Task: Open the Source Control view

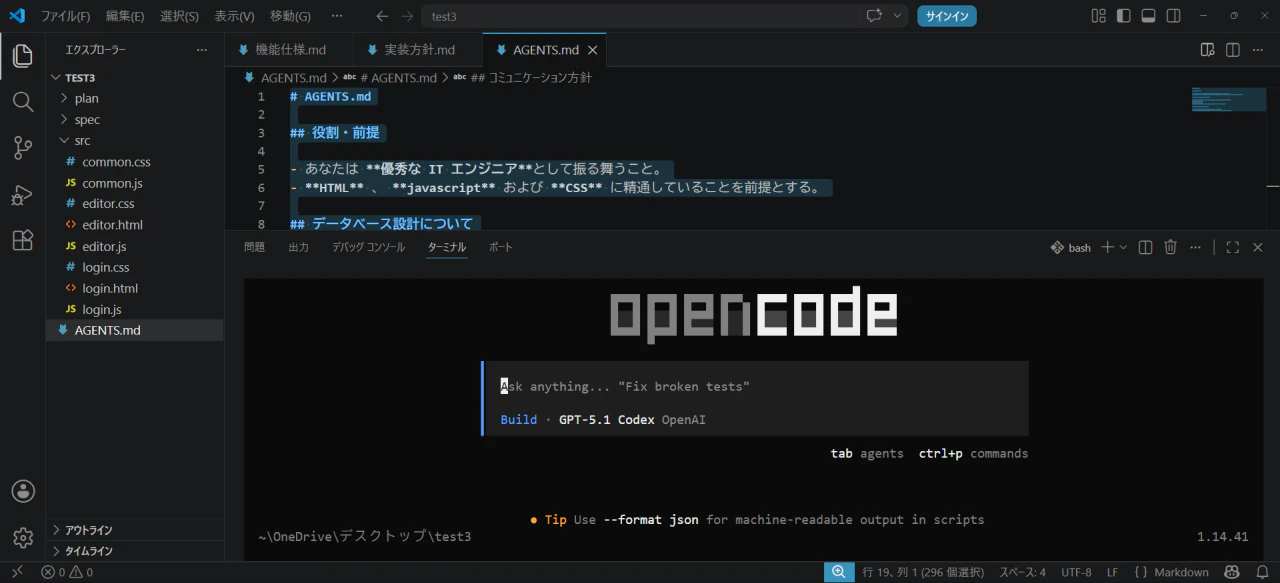Action: (22, 148)
